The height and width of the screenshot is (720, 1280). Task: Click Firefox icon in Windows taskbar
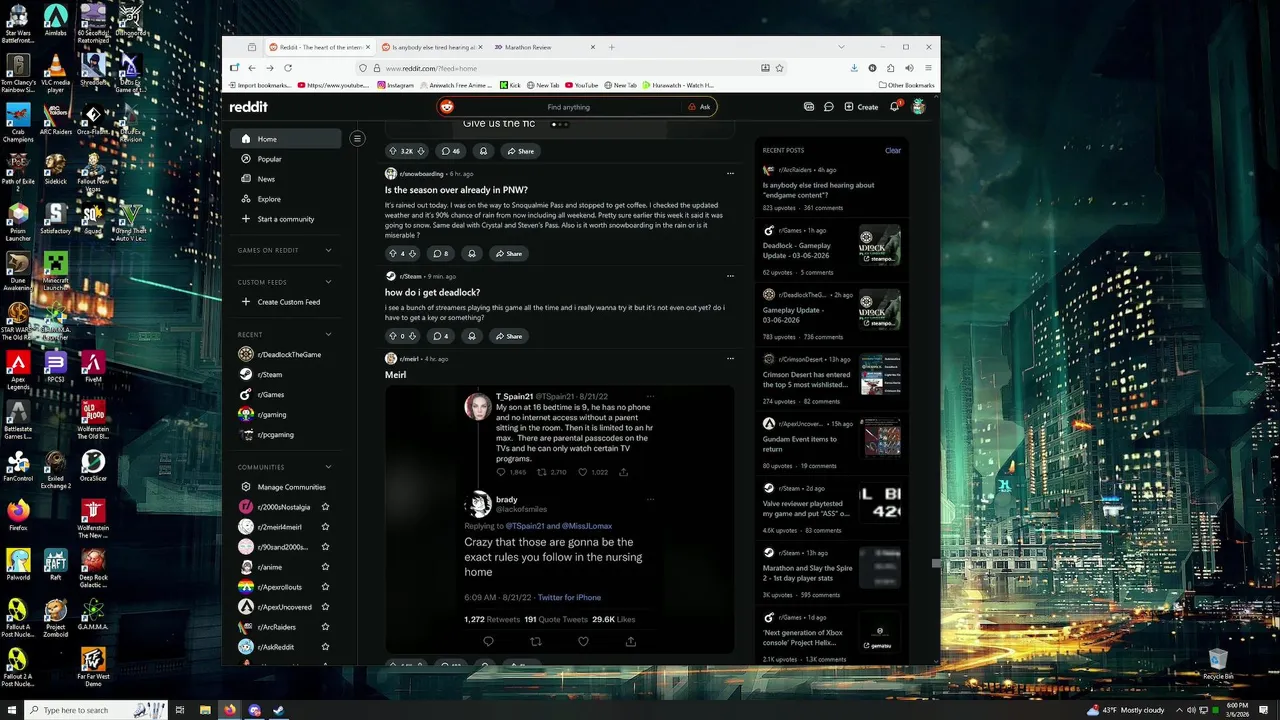pos(230,710)
